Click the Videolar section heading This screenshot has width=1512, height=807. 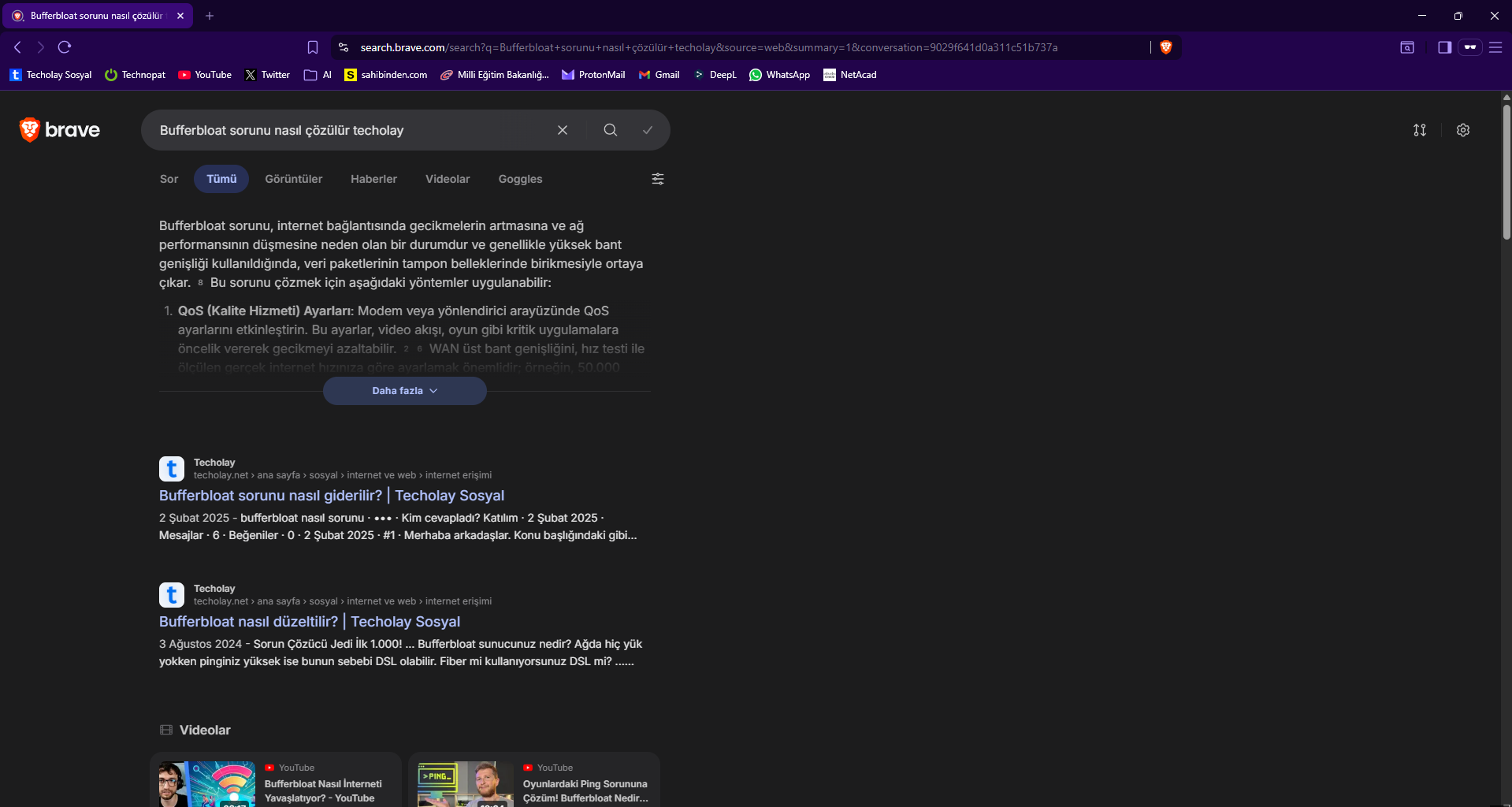(205, 730)
